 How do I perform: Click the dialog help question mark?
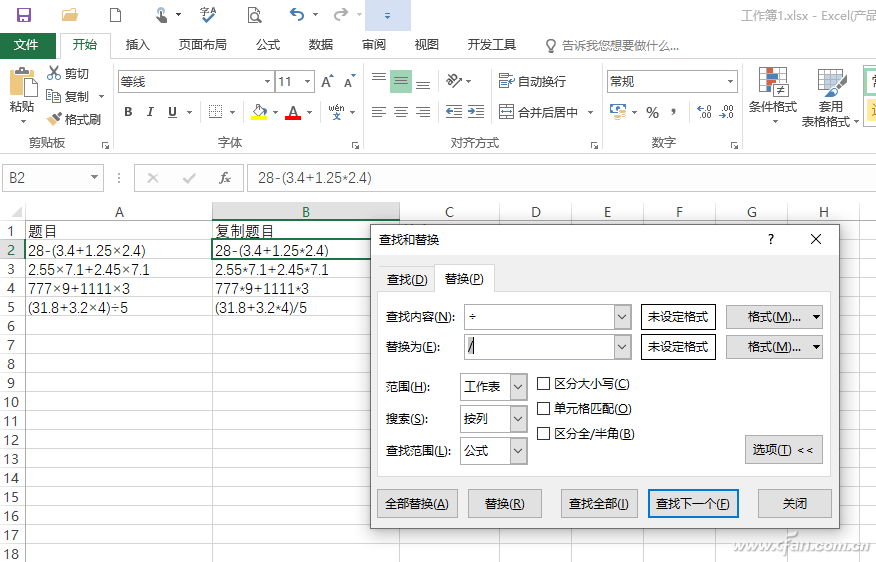(x=771, y=239)
